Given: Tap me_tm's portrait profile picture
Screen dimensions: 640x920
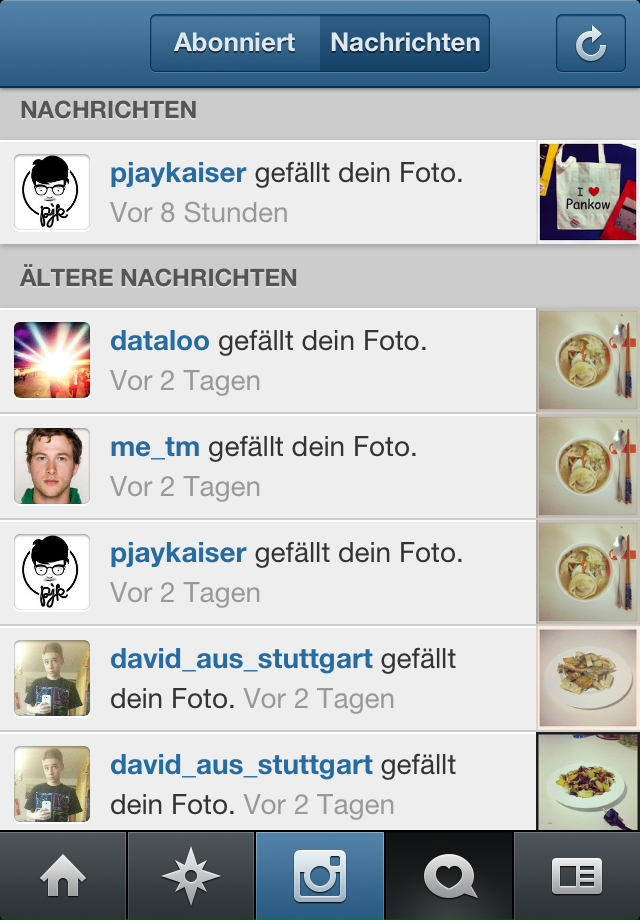Looking at the screenshot, I should pos(52,466).
